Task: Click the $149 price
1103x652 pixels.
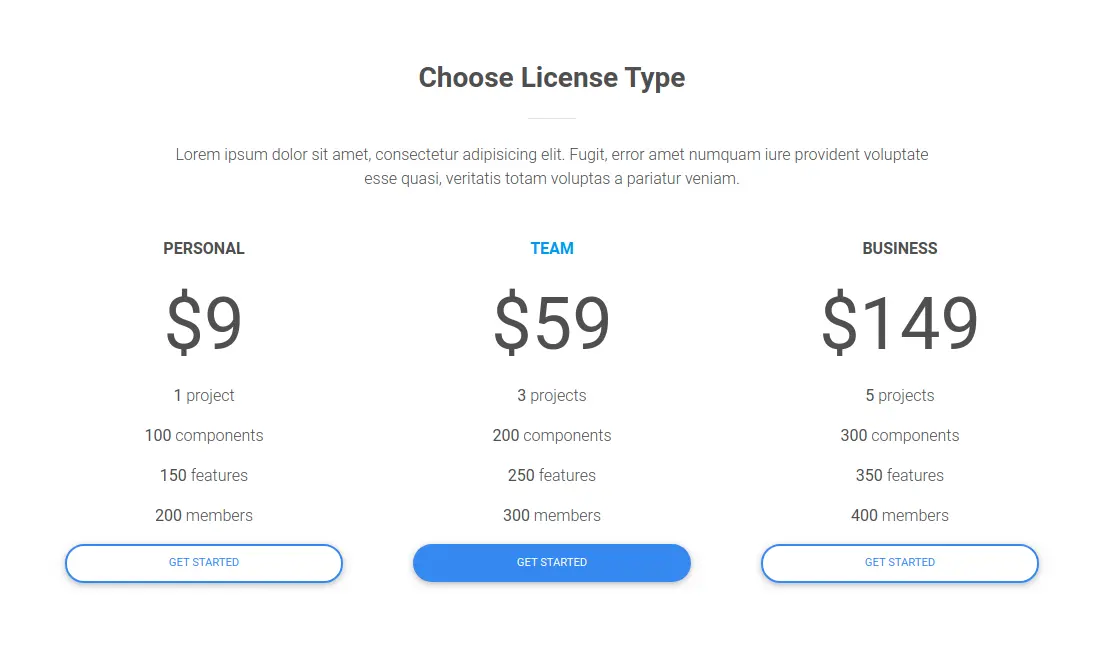Action: [x=899, y=323]
